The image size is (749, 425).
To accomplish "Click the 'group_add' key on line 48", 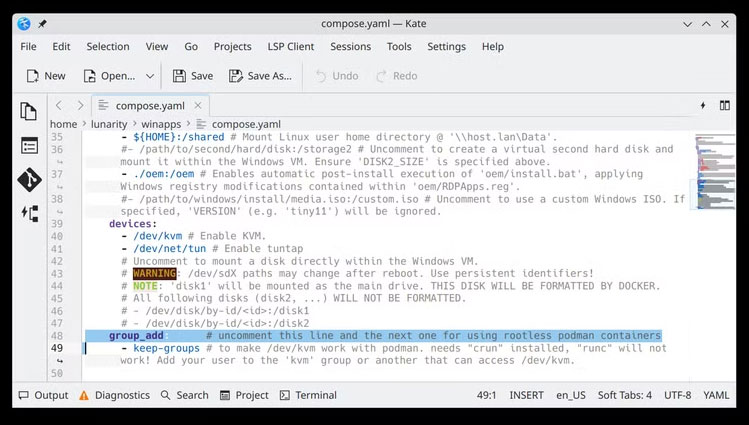I will (x=136, y=336).
